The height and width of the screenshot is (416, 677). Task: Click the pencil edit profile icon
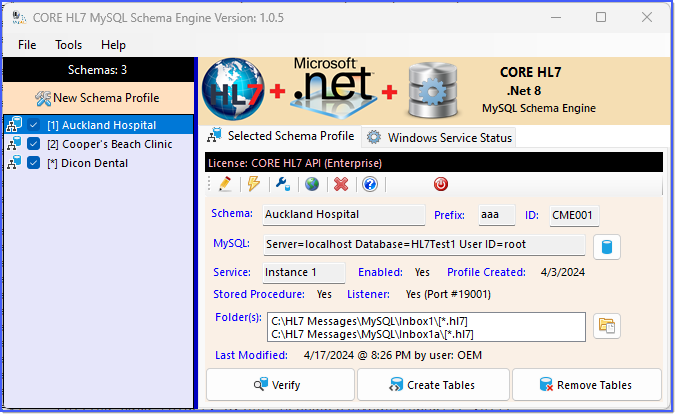pos(225,184)
